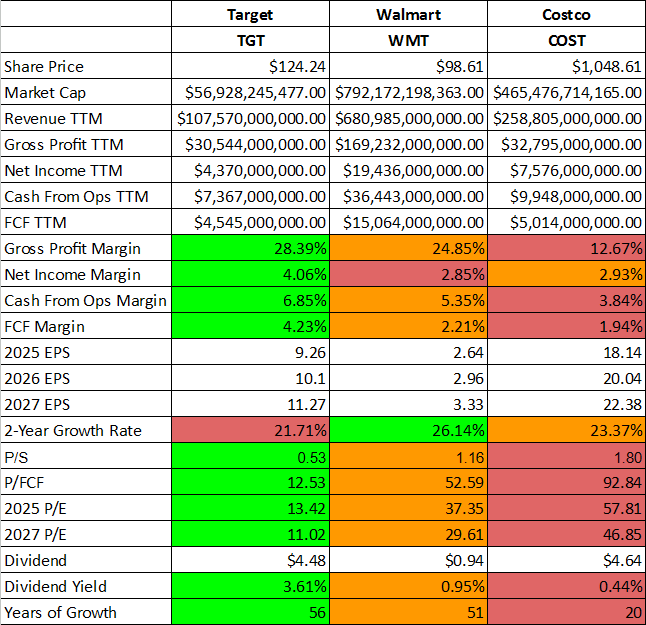Select the Target header cell
Image resolution: width=646 pixels, height=625 pixels.
250,14
